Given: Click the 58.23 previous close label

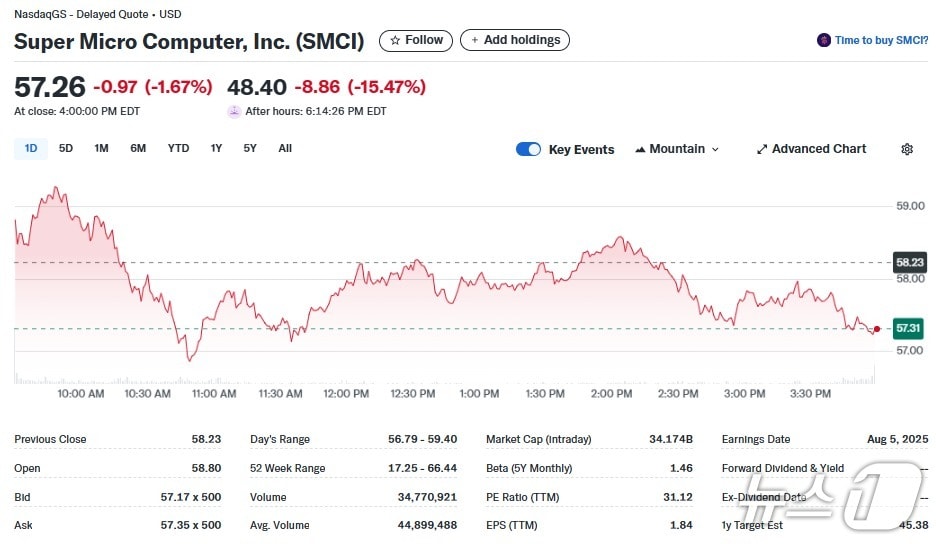Looking at the screenshot, I should tap(909, 262).
